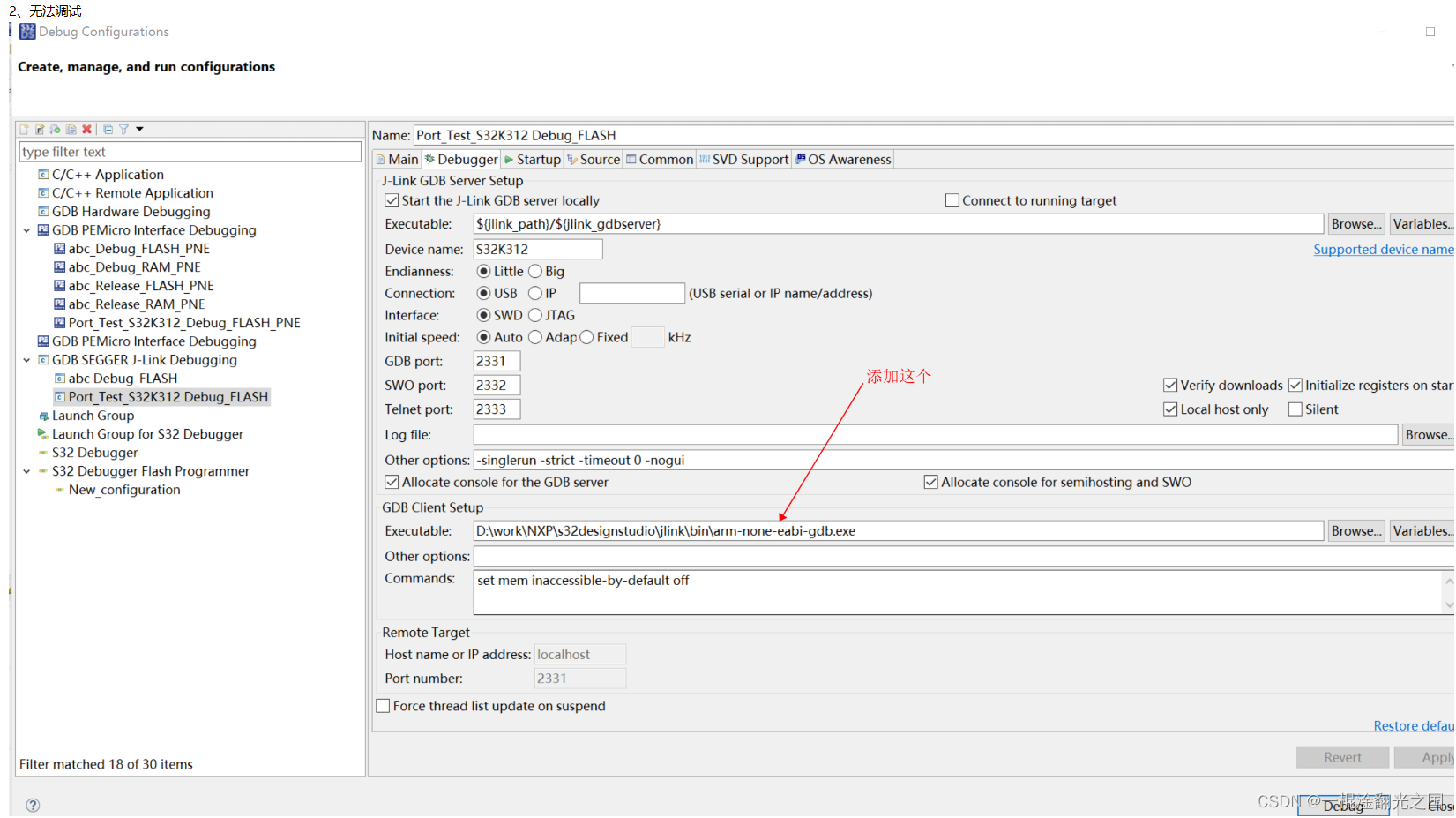Toggle Allocate console for semihosting and SWO
Viewport: 1456px width, 818px height.
pyautogui.click(x=931, y=483)
